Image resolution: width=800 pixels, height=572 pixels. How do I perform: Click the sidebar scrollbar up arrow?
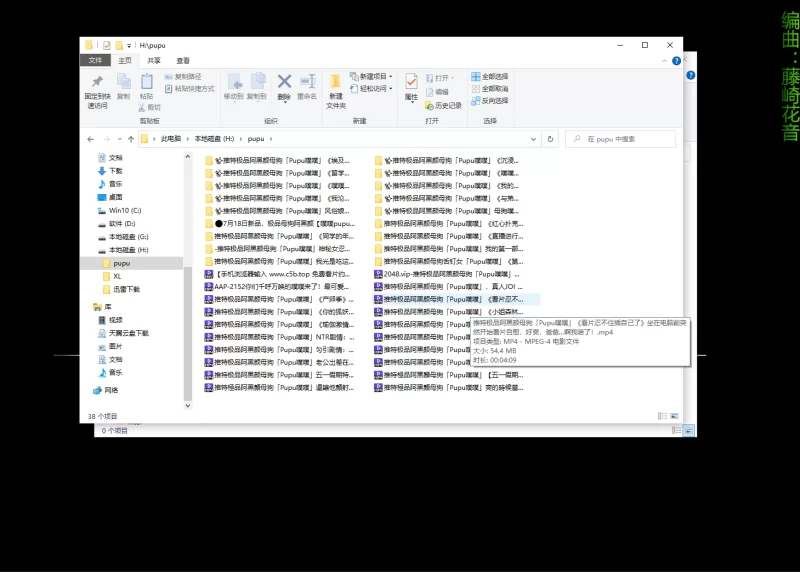point(188,156)
